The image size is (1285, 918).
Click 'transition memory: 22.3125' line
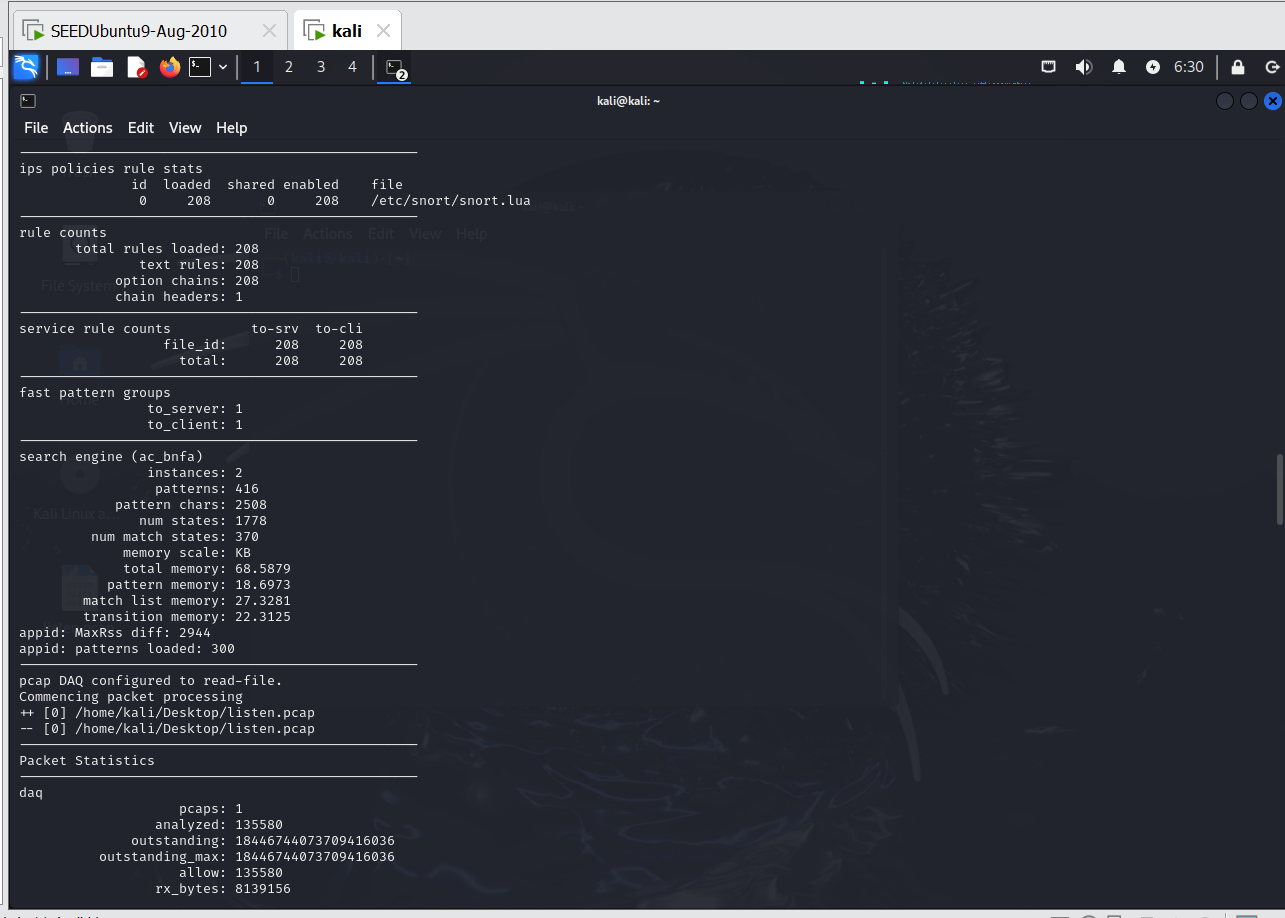187,617
